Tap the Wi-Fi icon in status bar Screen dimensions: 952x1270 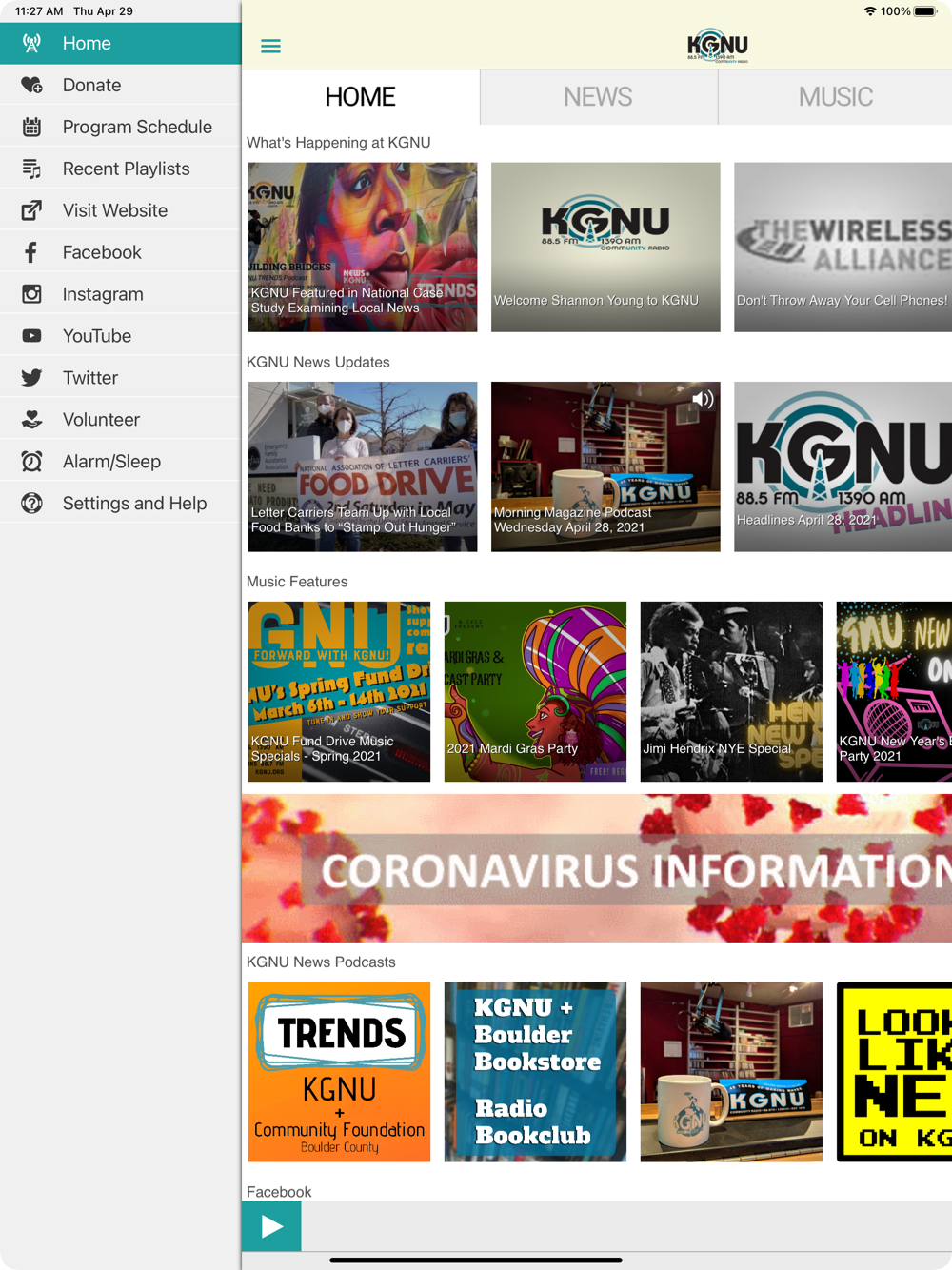870,11
